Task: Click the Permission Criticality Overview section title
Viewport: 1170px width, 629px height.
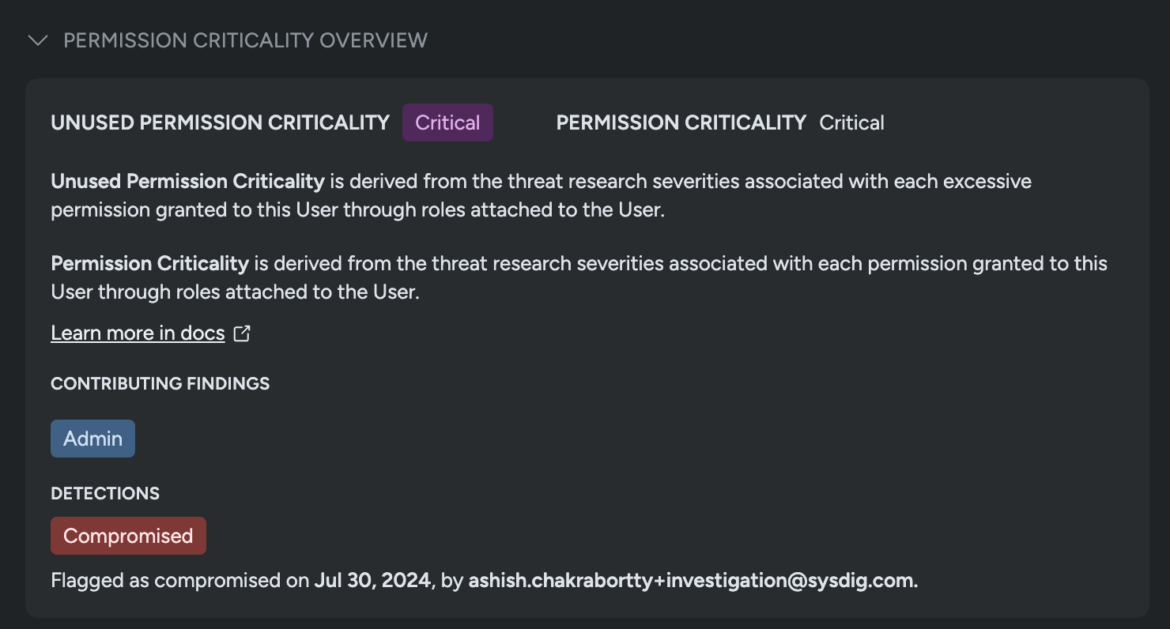Action: coord(245,41)
